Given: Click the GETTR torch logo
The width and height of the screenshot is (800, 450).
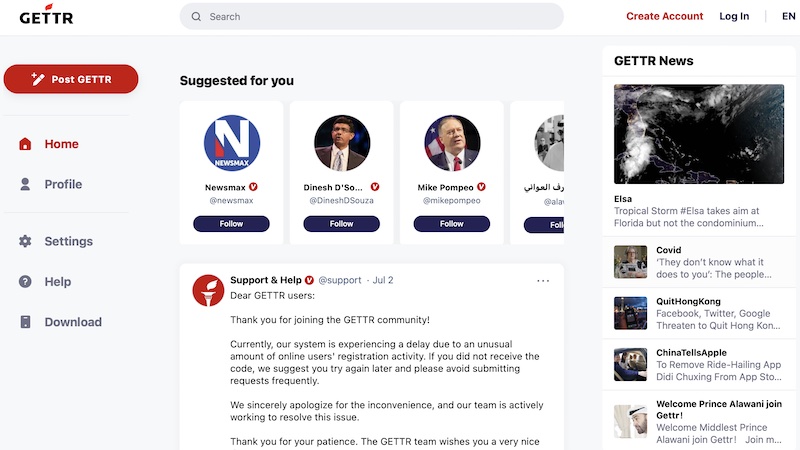Looking at the screenshot, I should (46, 15).
